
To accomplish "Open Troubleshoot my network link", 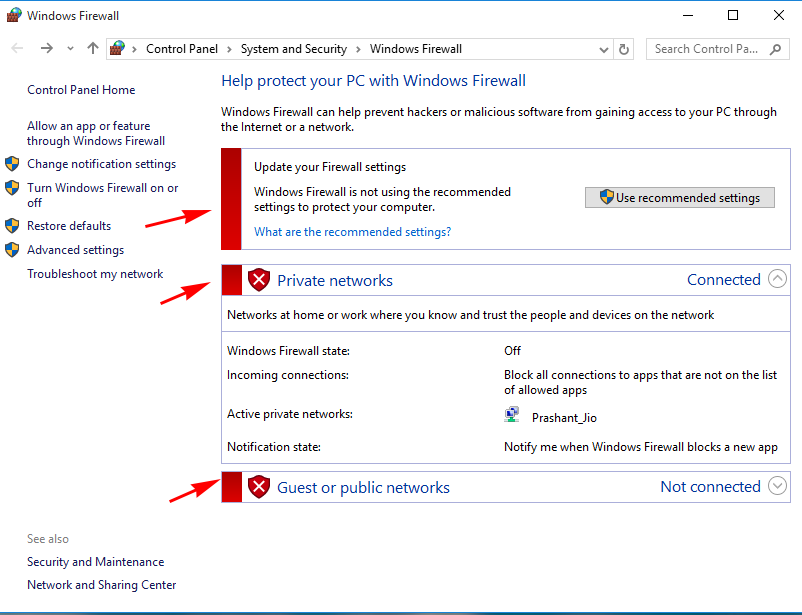I will pyautogui.click(x=95, y=274).
